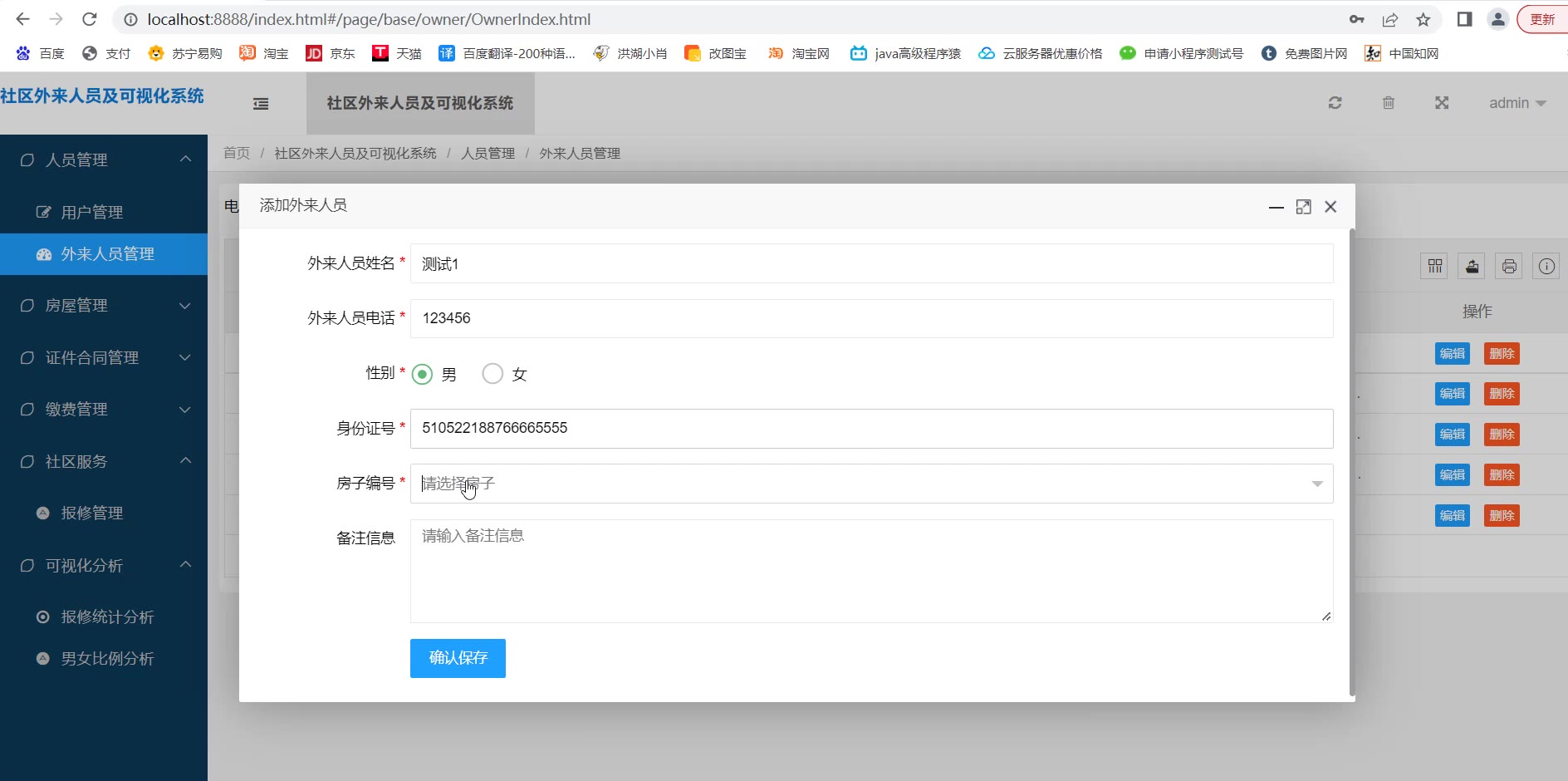This screenshot has width=1568, height=781.
Task: Click the password key icon in address bar
Action: tap(1357, 19)
